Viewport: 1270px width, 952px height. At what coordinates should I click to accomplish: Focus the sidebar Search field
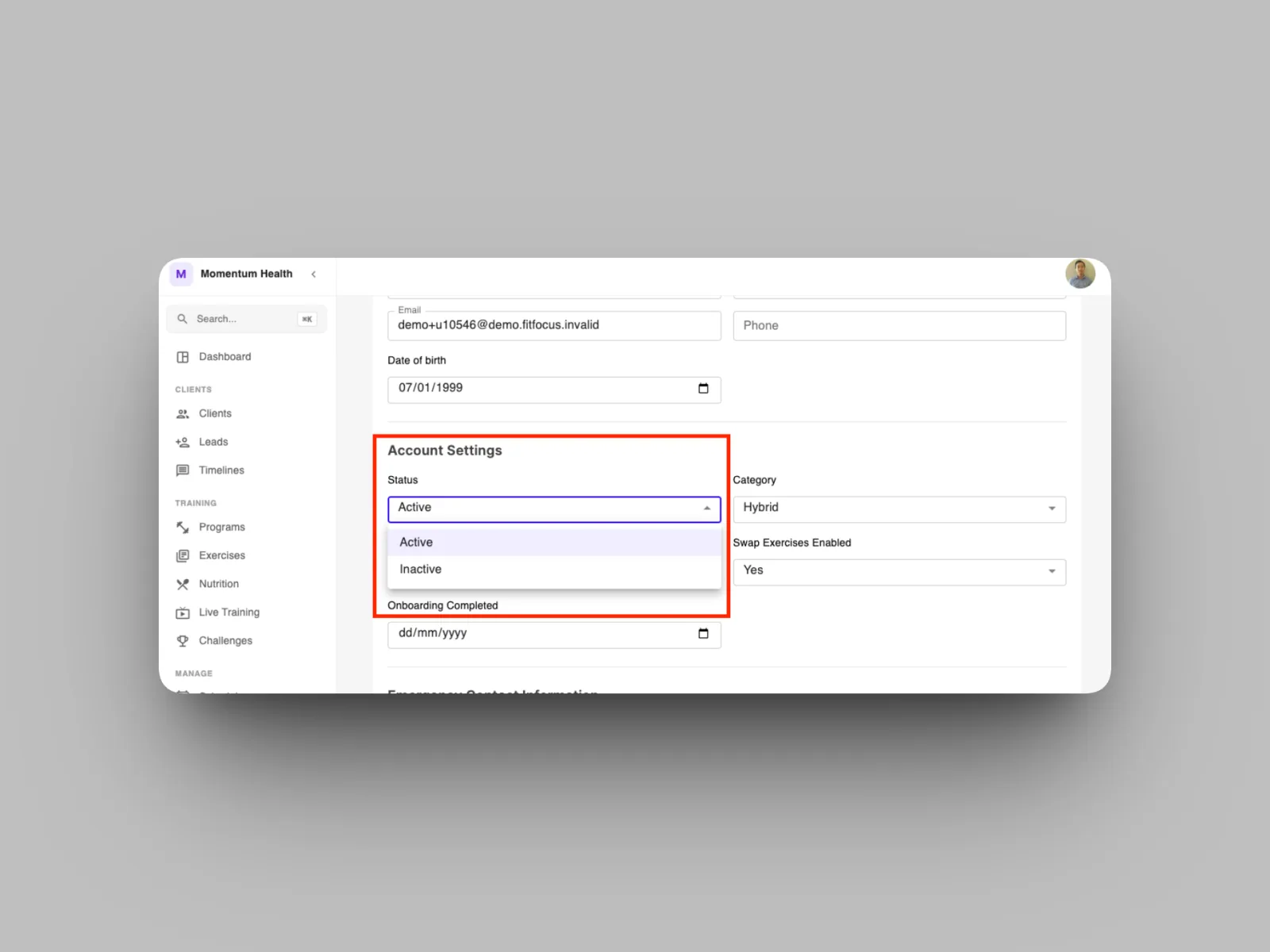tap(247, 319)
